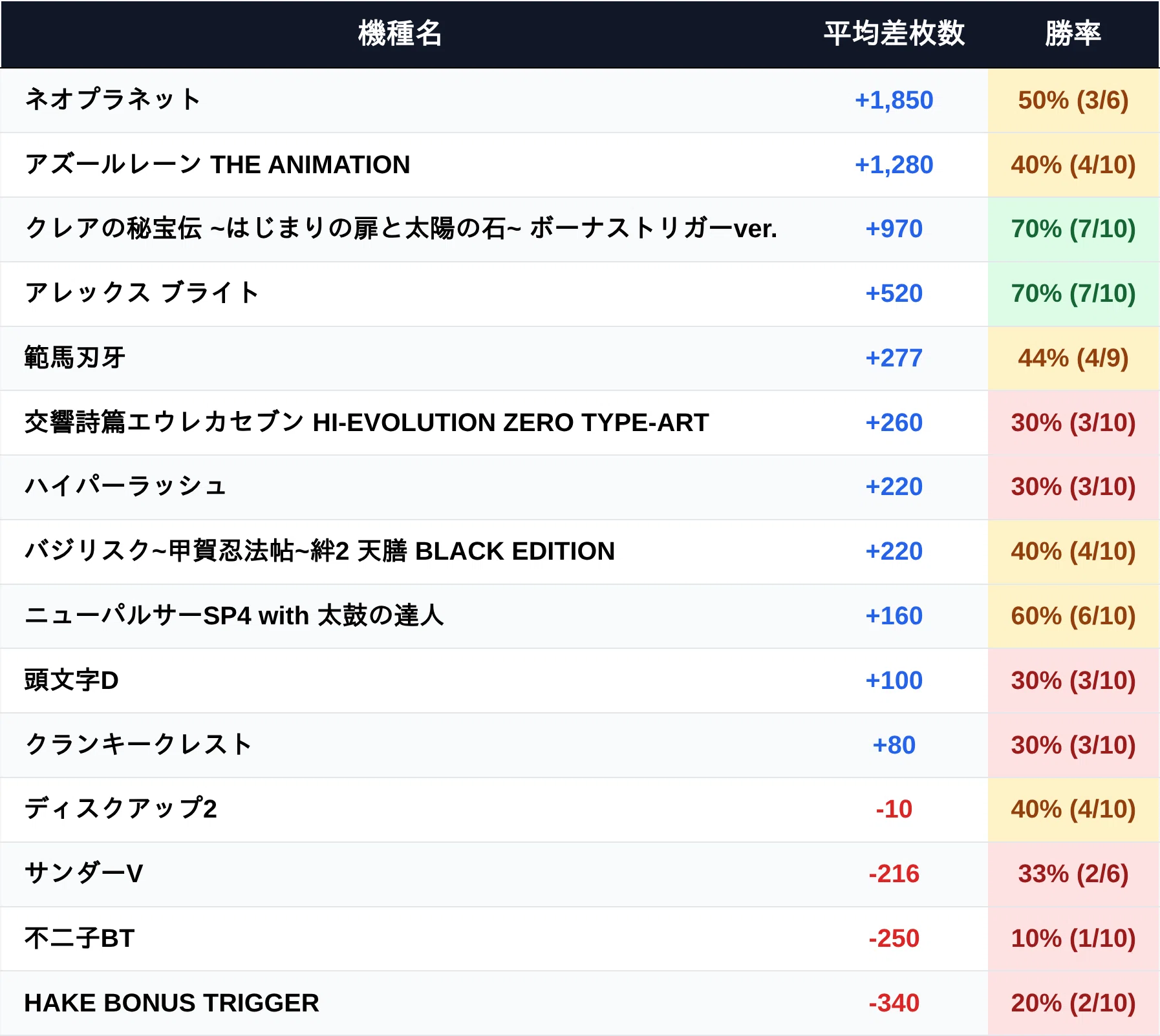Click the 33% (2/6) win rate cell

coord(1073,874)
